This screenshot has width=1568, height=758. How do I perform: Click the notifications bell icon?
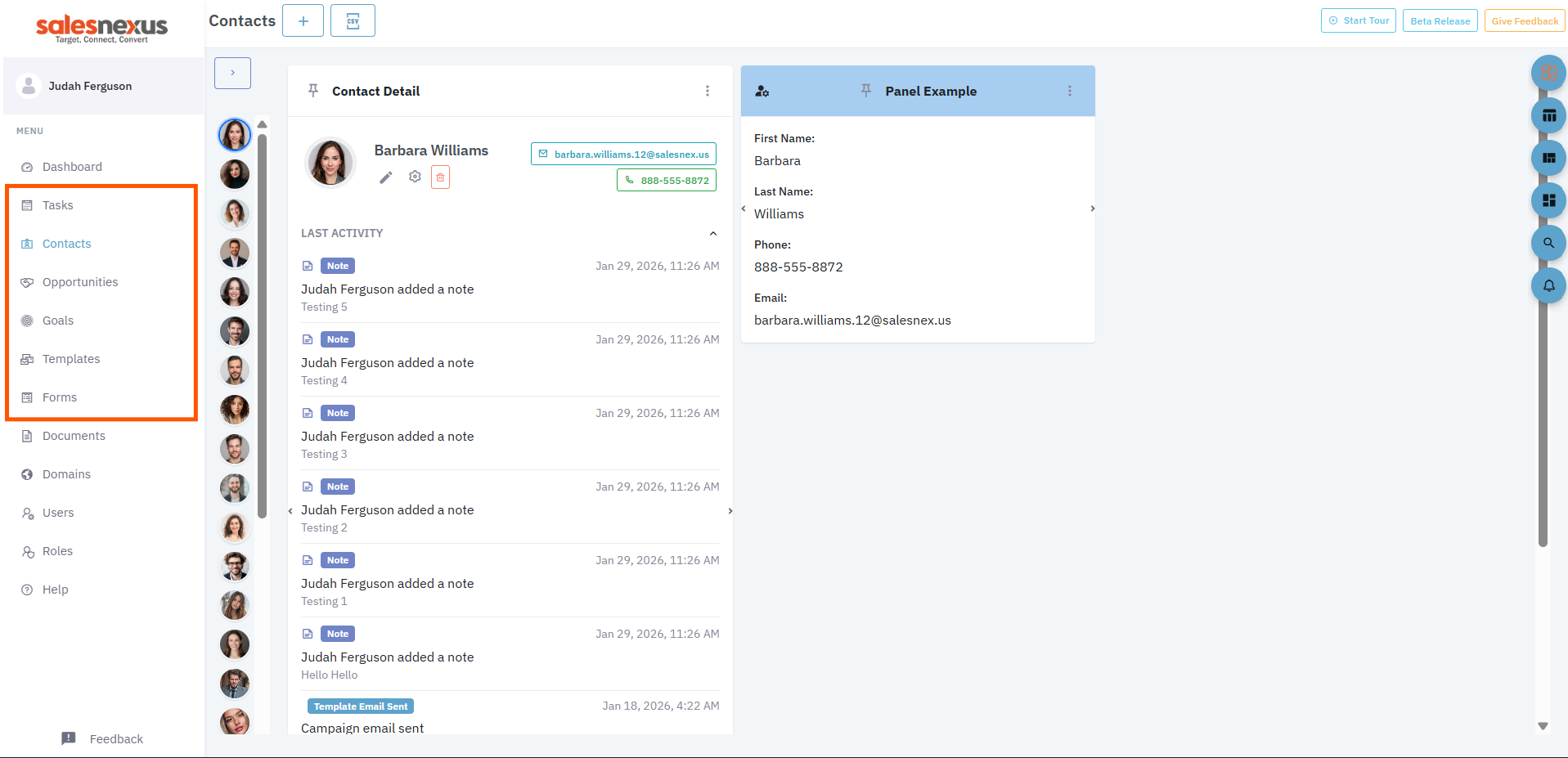pos(1548,285)
